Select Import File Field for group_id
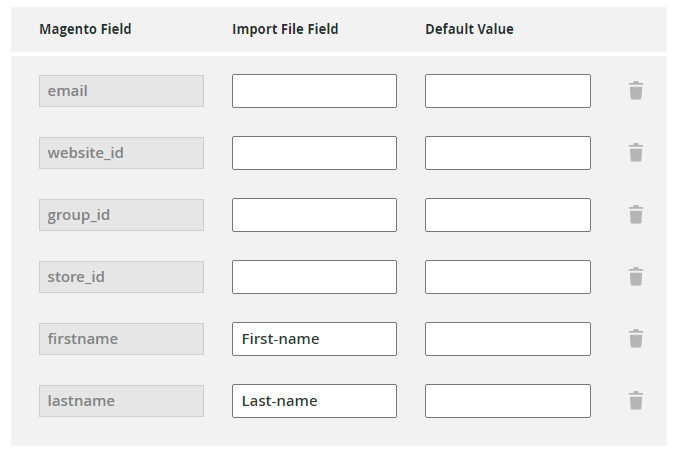Image resolution: width=679 pixels, height=457 pixels. tap(314, 215)
